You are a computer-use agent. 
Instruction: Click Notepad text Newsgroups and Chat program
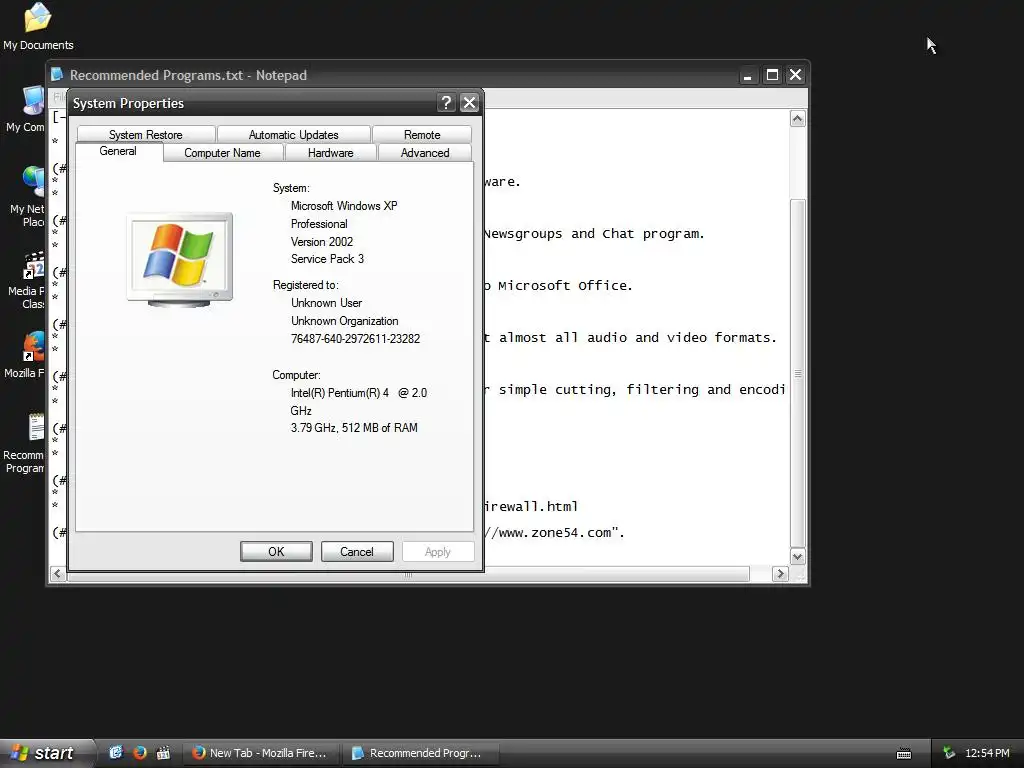coord(594,234)
